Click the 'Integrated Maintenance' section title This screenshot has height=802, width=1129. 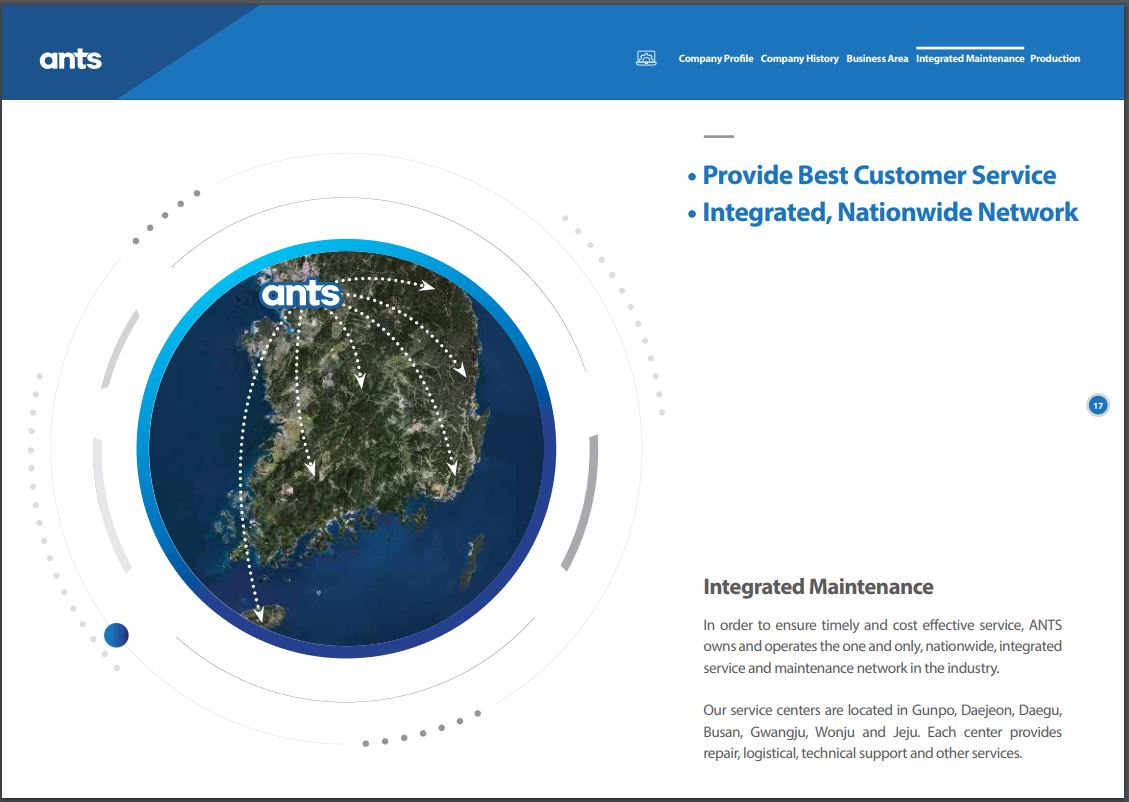click(818, 587)
